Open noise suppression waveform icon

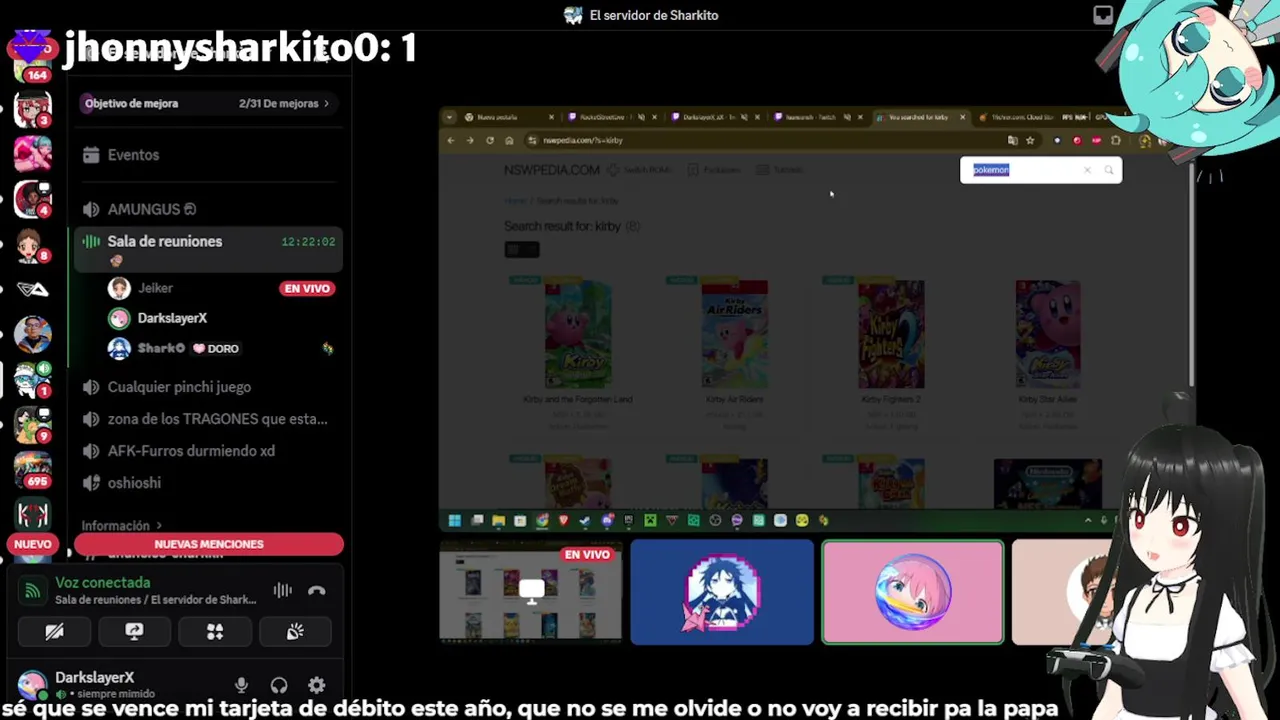pyautogui.click(x=283, y=590)
